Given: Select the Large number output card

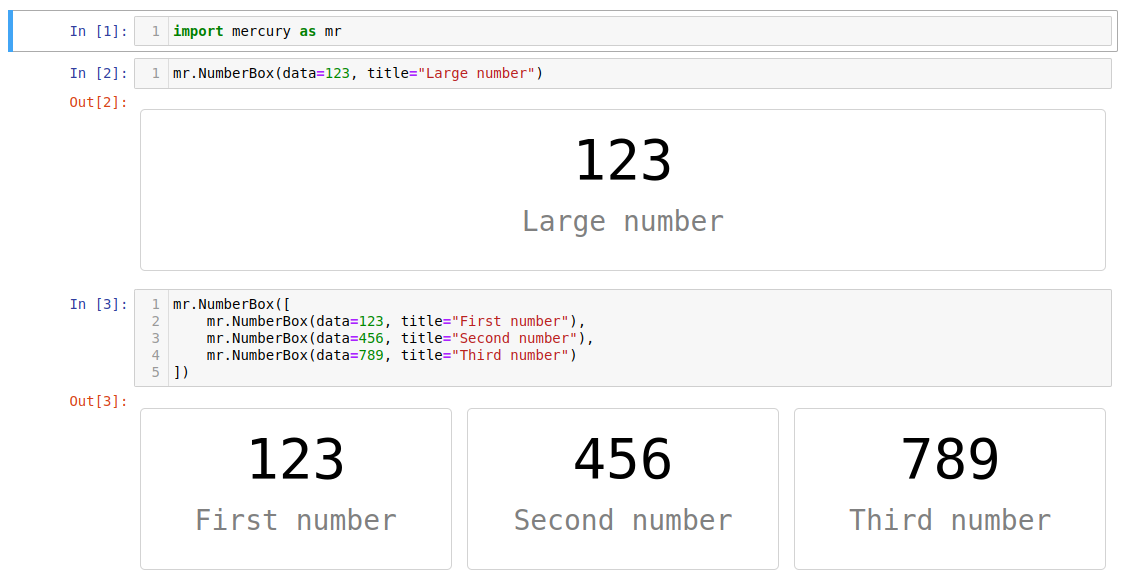Looking at the screenshot, I should coord(622,189).
